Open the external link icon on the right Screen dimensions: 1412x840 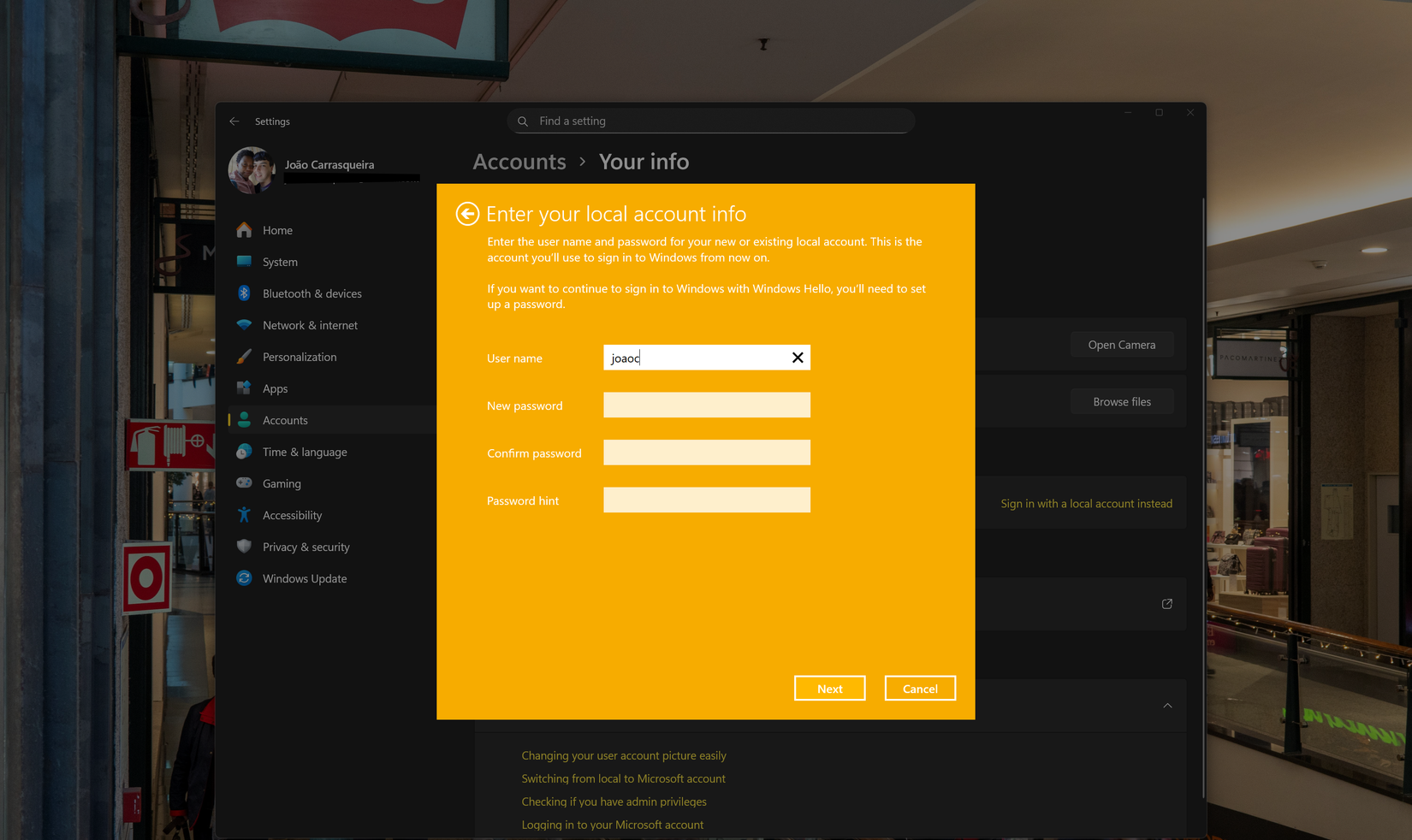(x=1166, y=604)
